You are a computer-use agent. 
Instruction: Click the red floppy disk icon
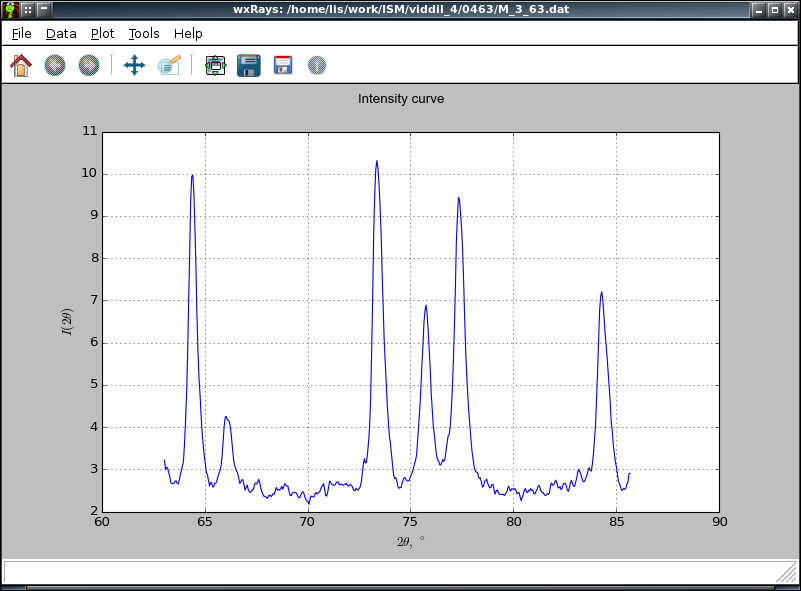(x=283, y=66)
